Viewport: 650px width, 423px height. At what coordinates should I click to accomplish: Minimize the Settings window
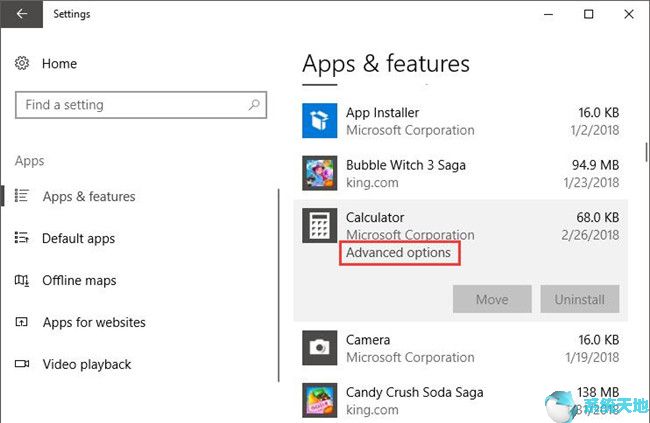click(548, 14)
